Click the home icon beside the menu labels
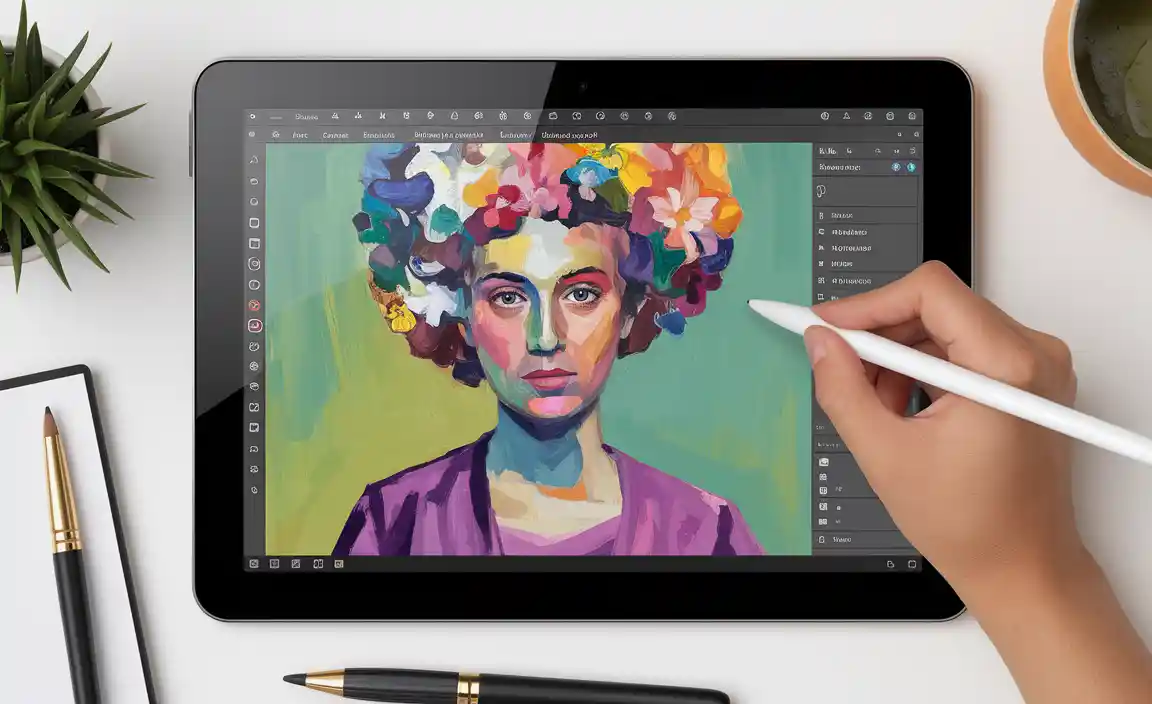 click(276, 135)
